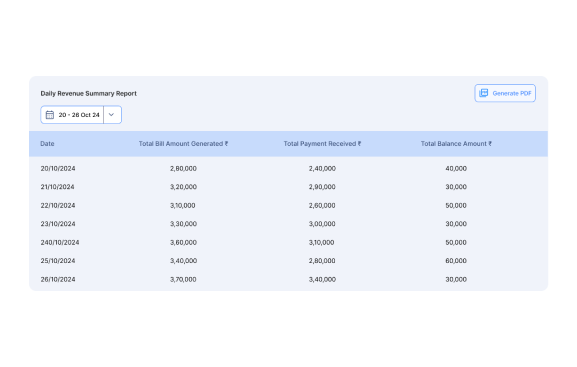Select the 23/10/2024 date cell
Viewport: 577px width, 367px height.
[58, 224]
